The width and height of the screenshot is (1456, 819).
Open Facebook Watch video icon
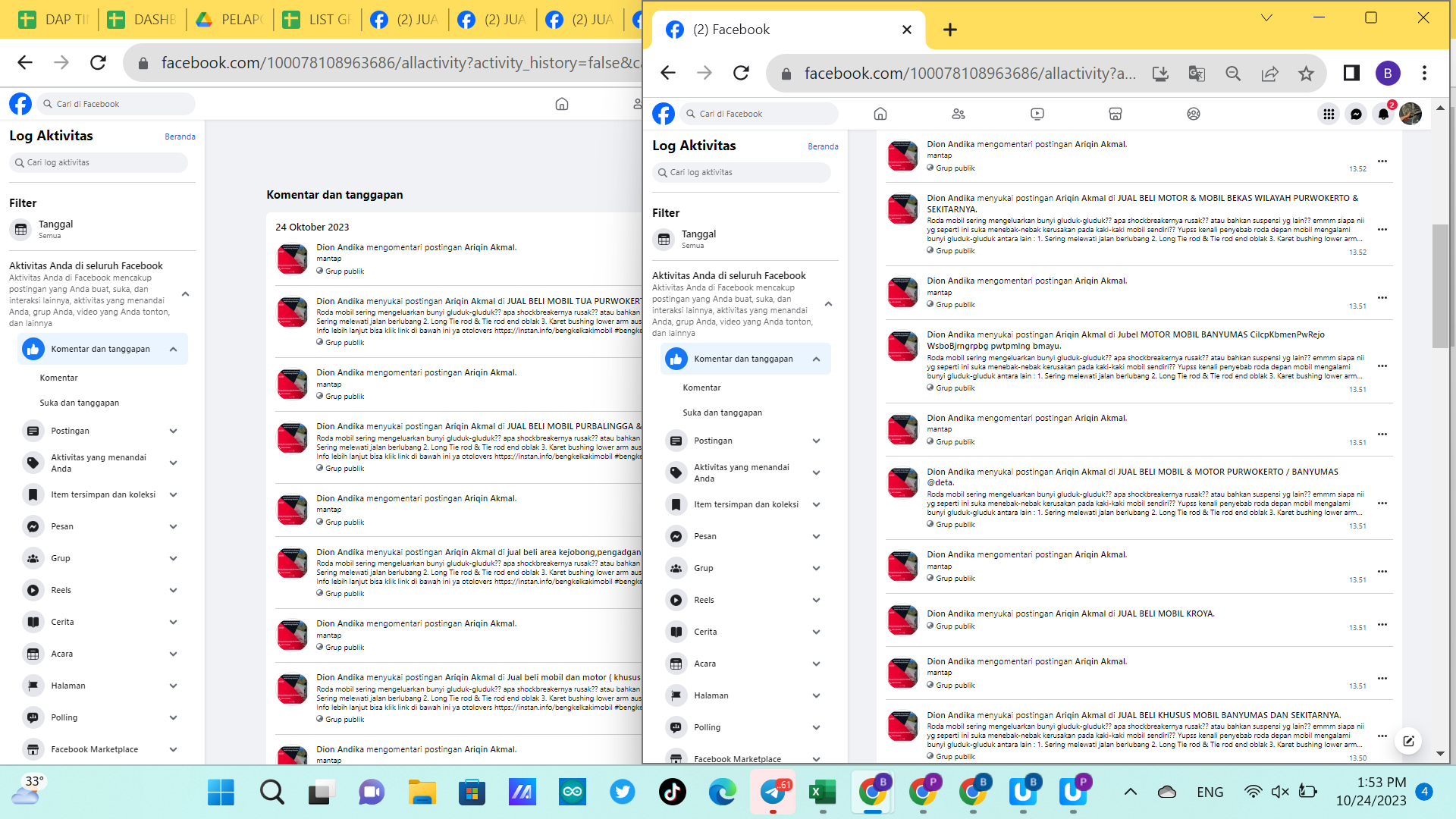[1037, 114]
